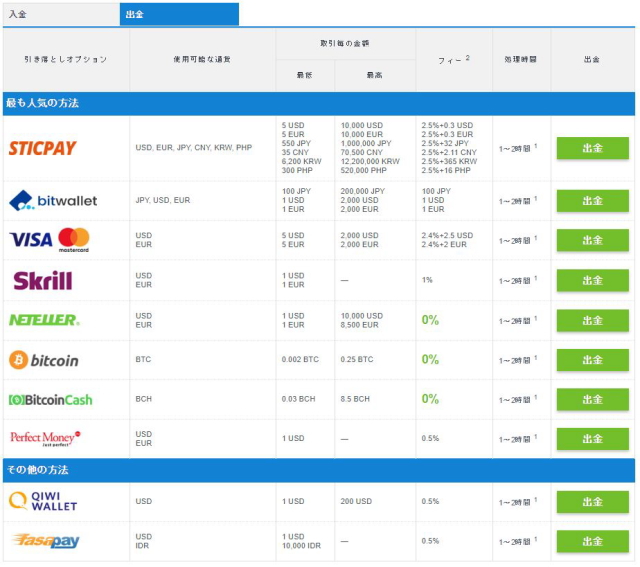Click '200,000 JPY' bitwallet maximum
The image size is (640, 567).
(x=362, y=191)
